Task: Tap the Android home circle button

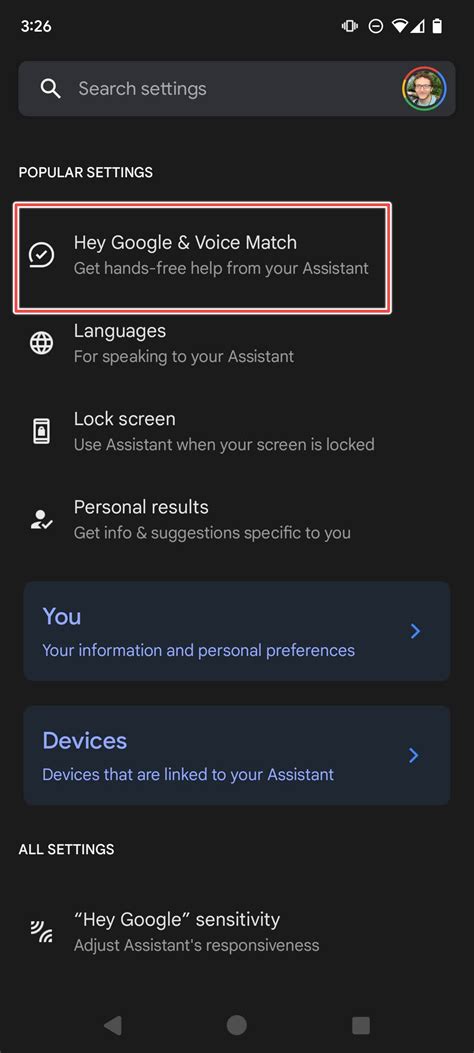Action: click(x=236, y=1025)
